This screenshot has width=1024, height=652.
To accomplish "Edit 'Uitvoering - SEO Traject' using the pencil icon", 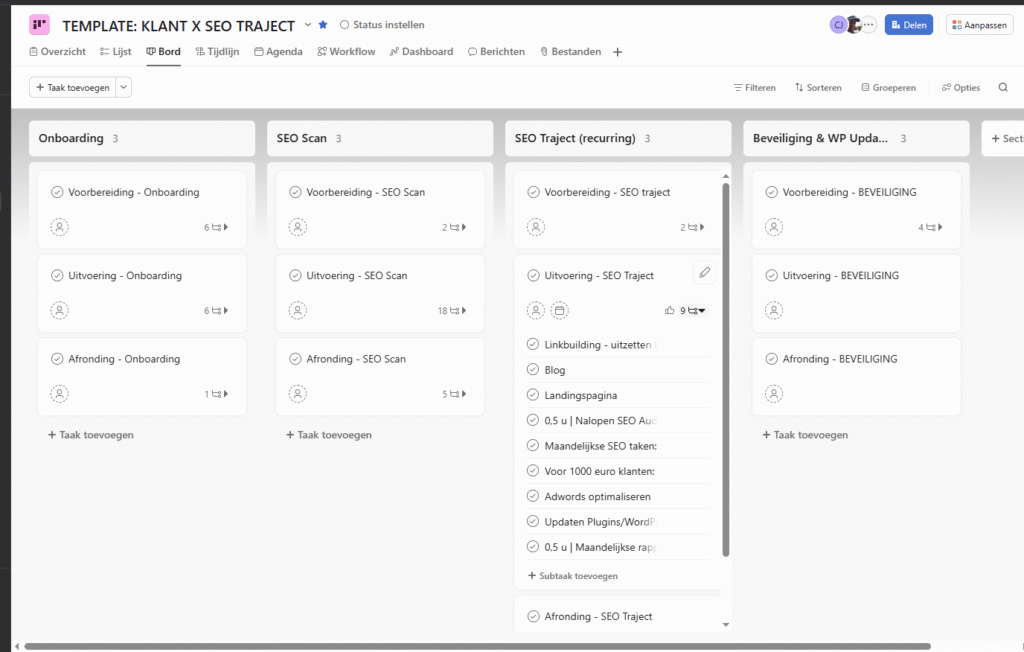I will (705, 272).
